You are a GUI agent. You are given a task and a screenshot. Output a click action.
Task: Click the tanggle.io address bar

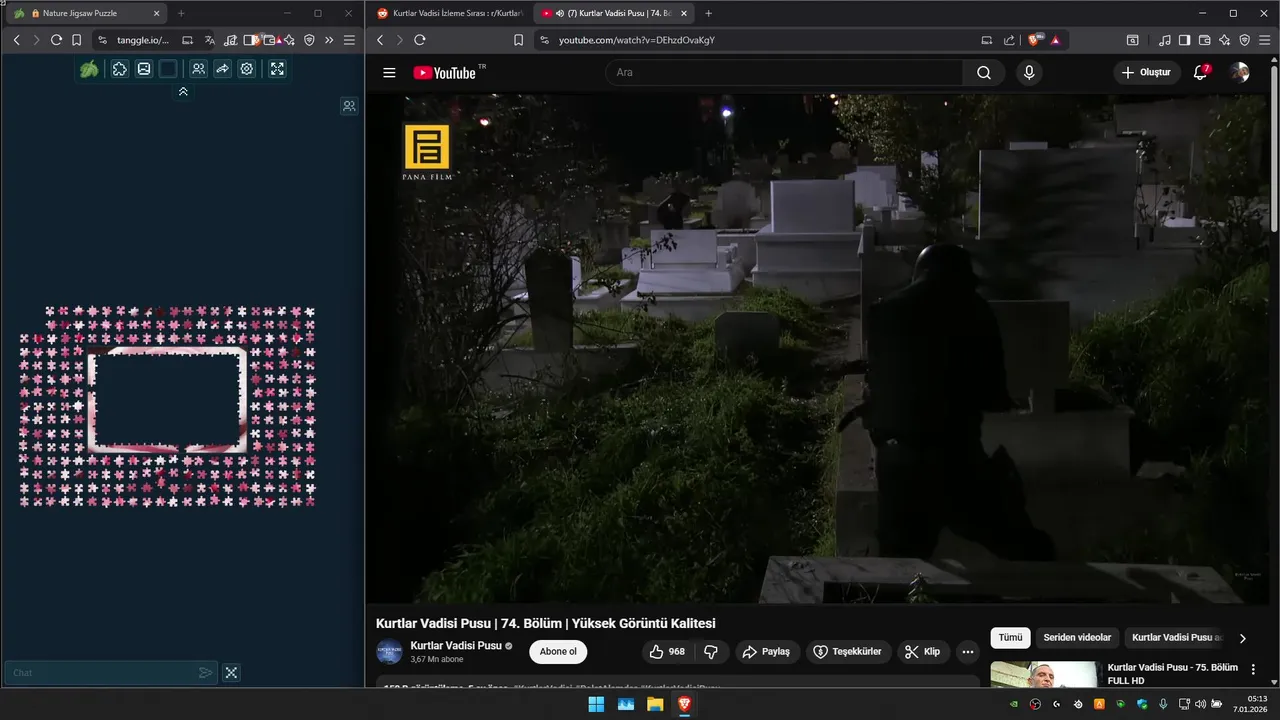tap(142, 40)
